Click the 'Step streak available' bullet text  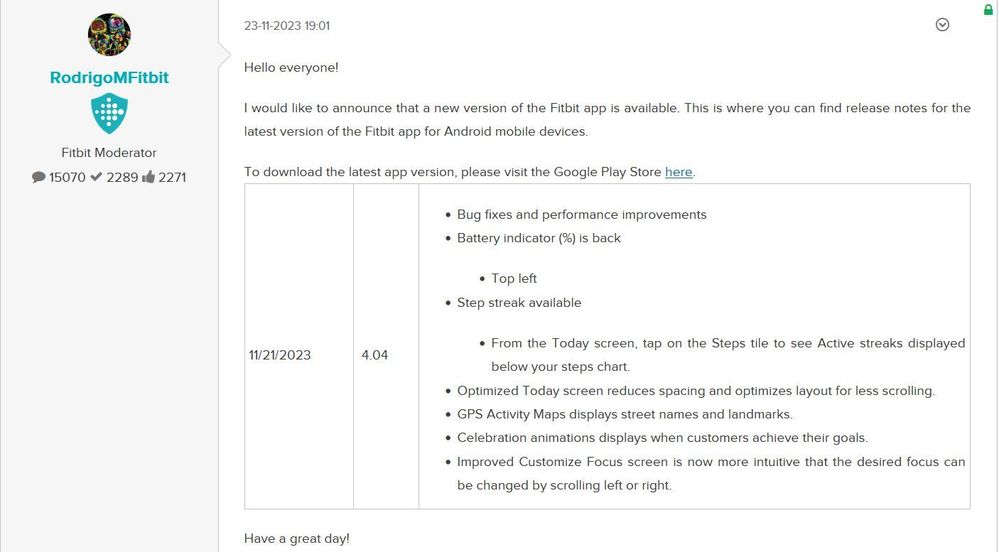(519, 303)
